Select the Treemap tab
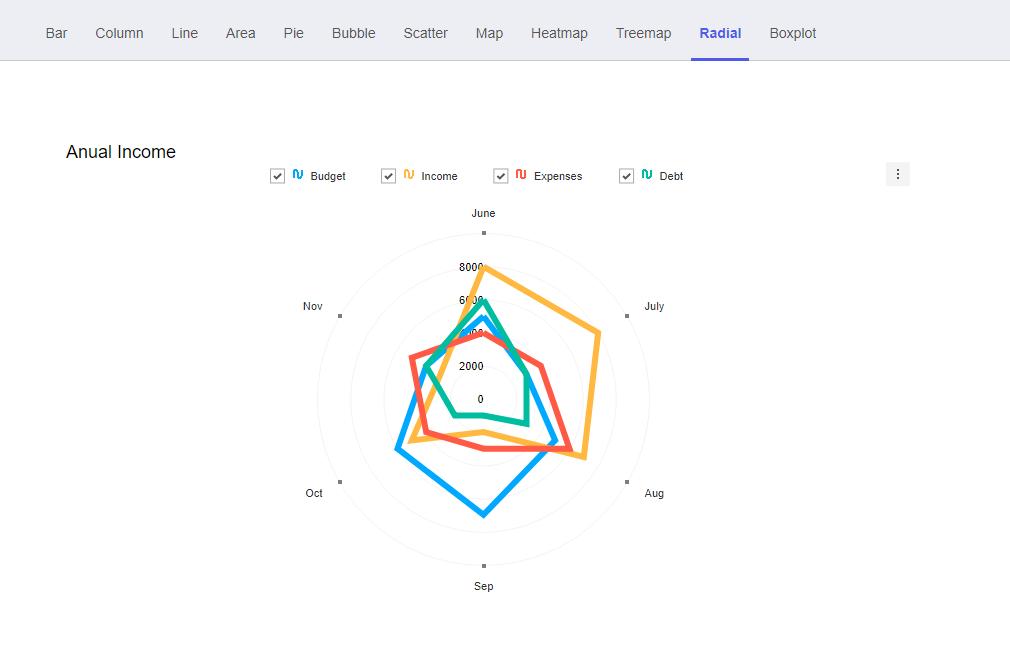Image resolution: width=1010 pixels, height=649 pixels. coord(643,33)
